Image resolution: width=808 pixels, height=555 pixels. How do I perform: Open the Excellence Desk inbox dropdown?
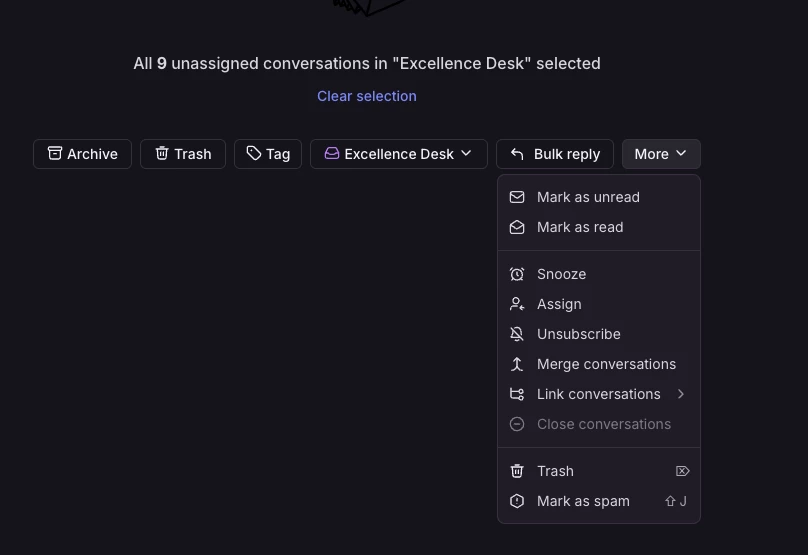coord(399,154)
